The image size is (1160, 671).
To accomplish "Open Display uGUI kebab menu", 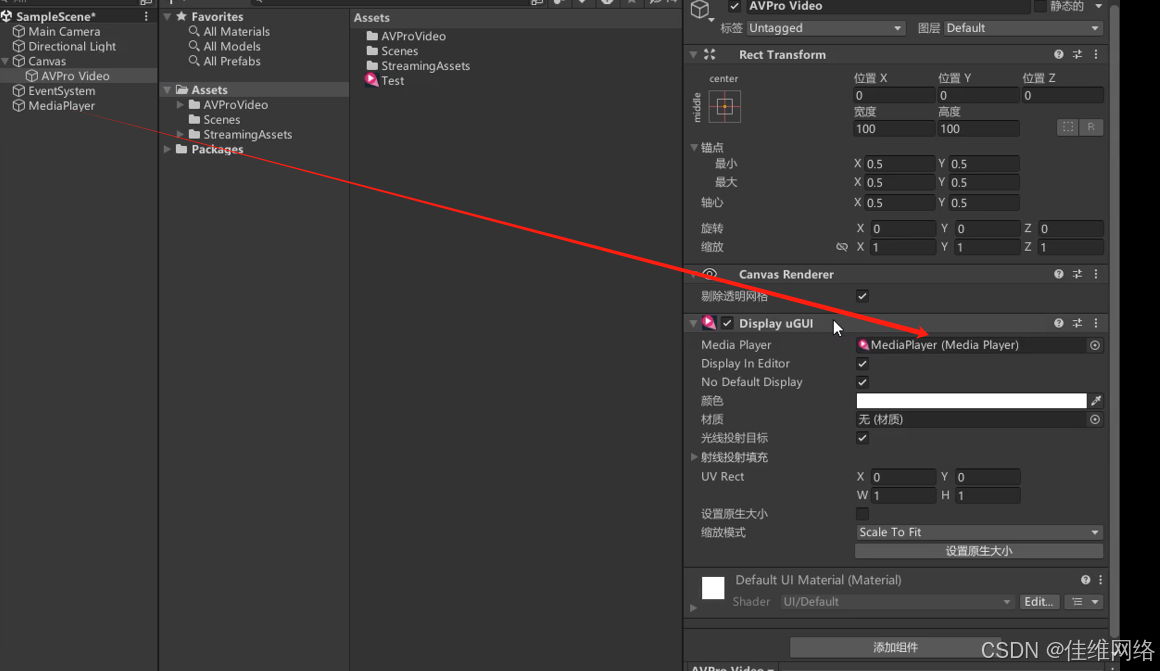I will click(x=1096, y=323).
